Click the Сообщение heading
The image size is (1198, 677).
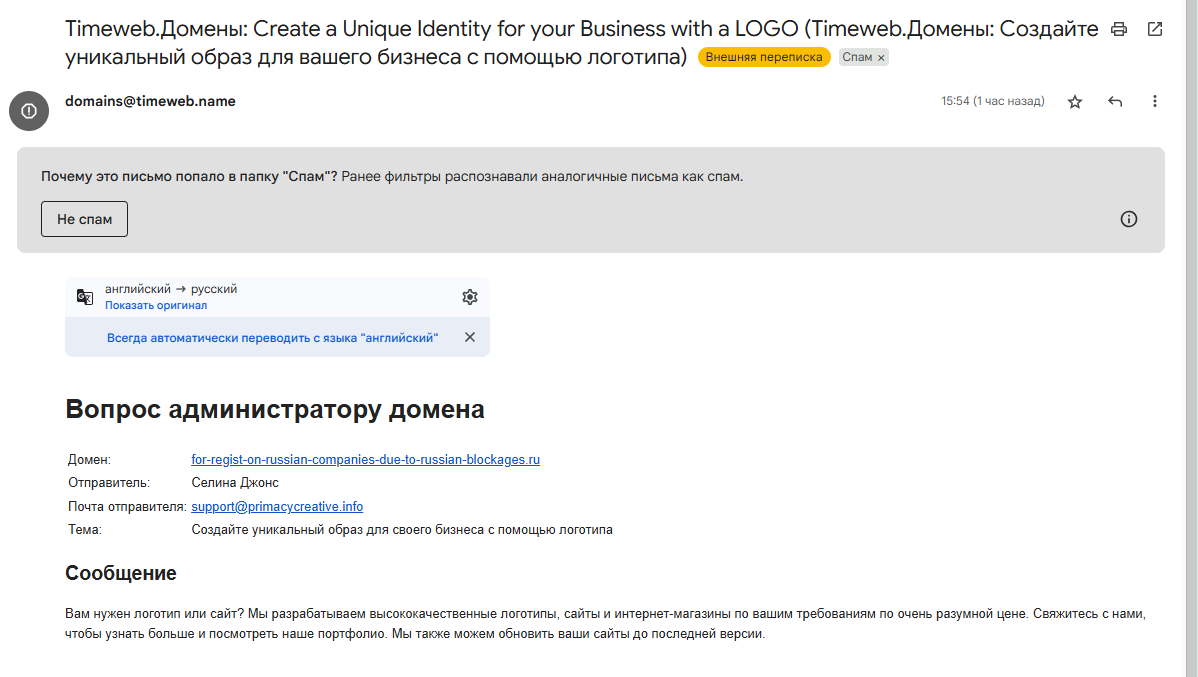(x=121, y=573)
